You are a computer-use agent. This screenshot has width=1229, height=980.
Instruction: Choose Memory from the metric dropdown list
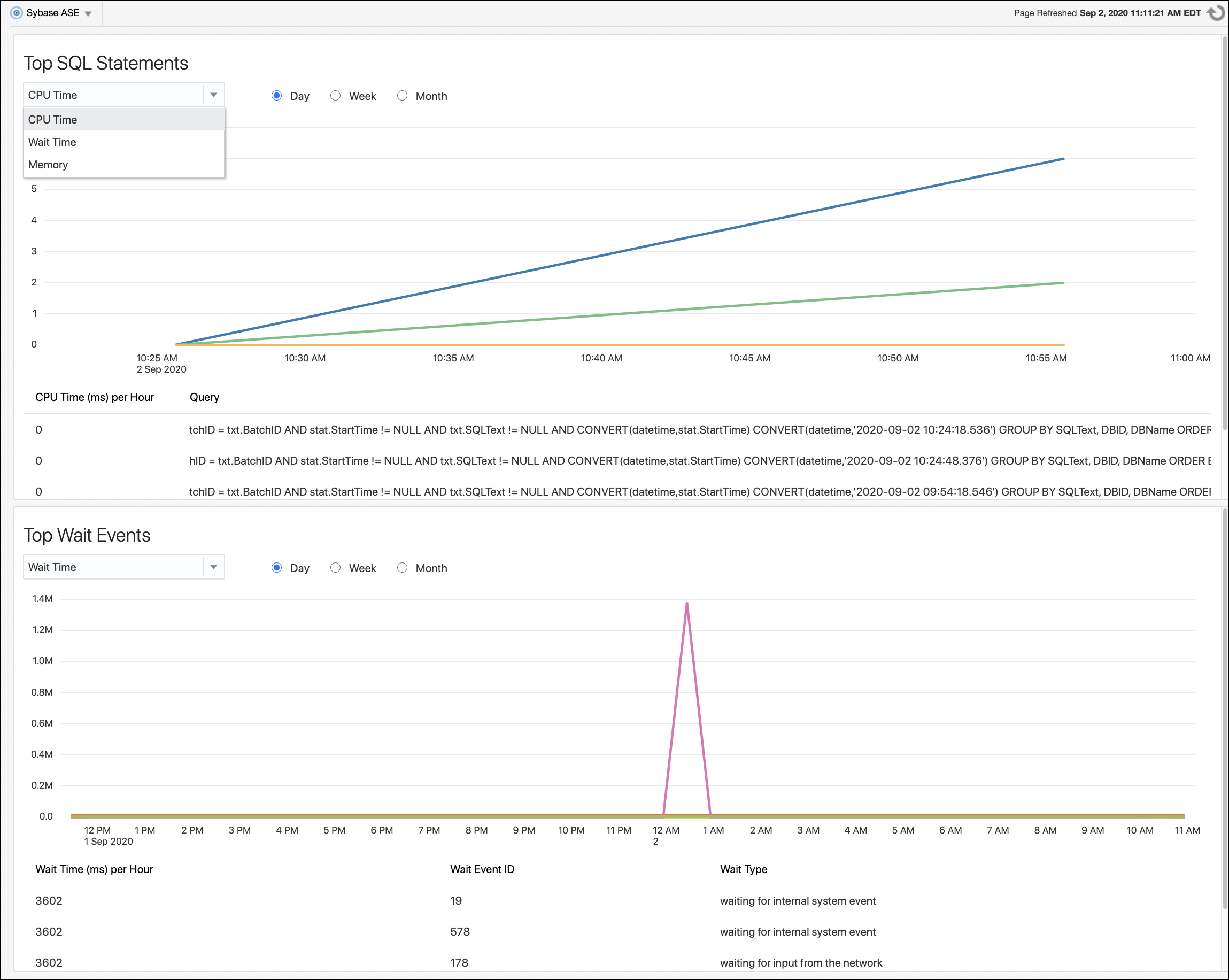[x=48, y=164]
